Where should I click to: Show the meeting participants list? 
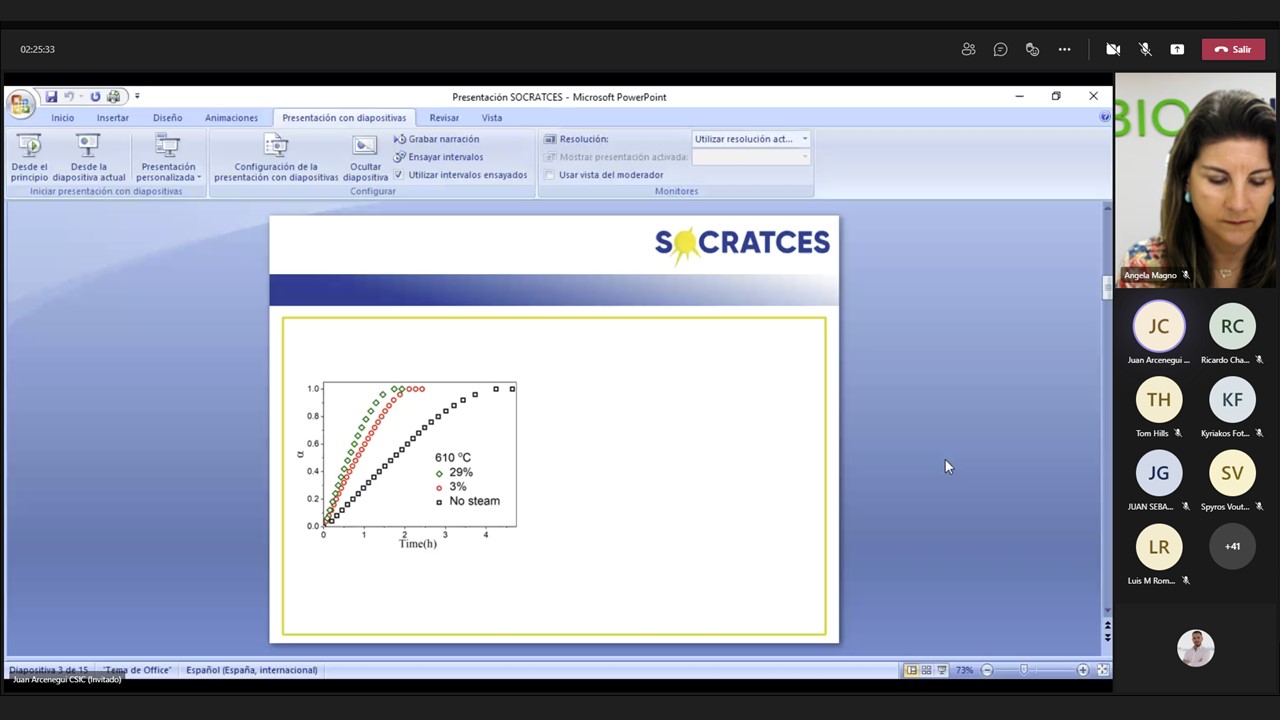point(968,49)
